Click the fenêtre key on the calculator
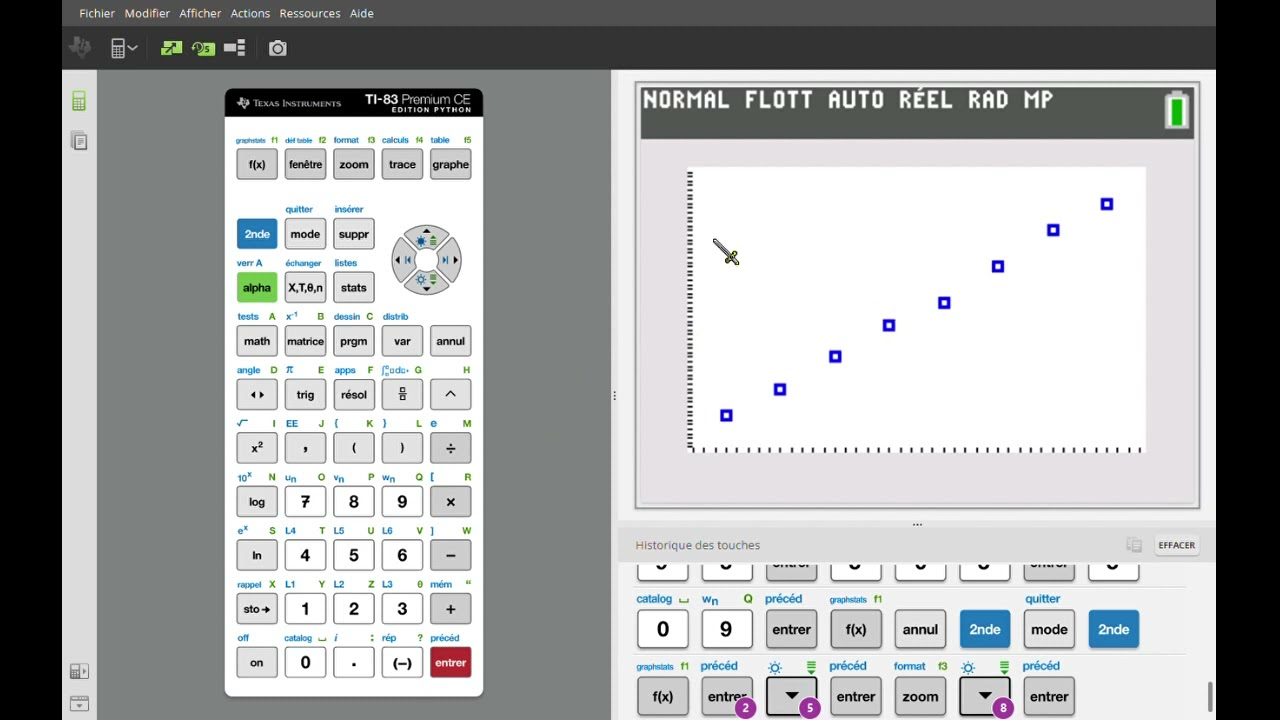The image size is (1280, 720). click(x=305, y=164)
